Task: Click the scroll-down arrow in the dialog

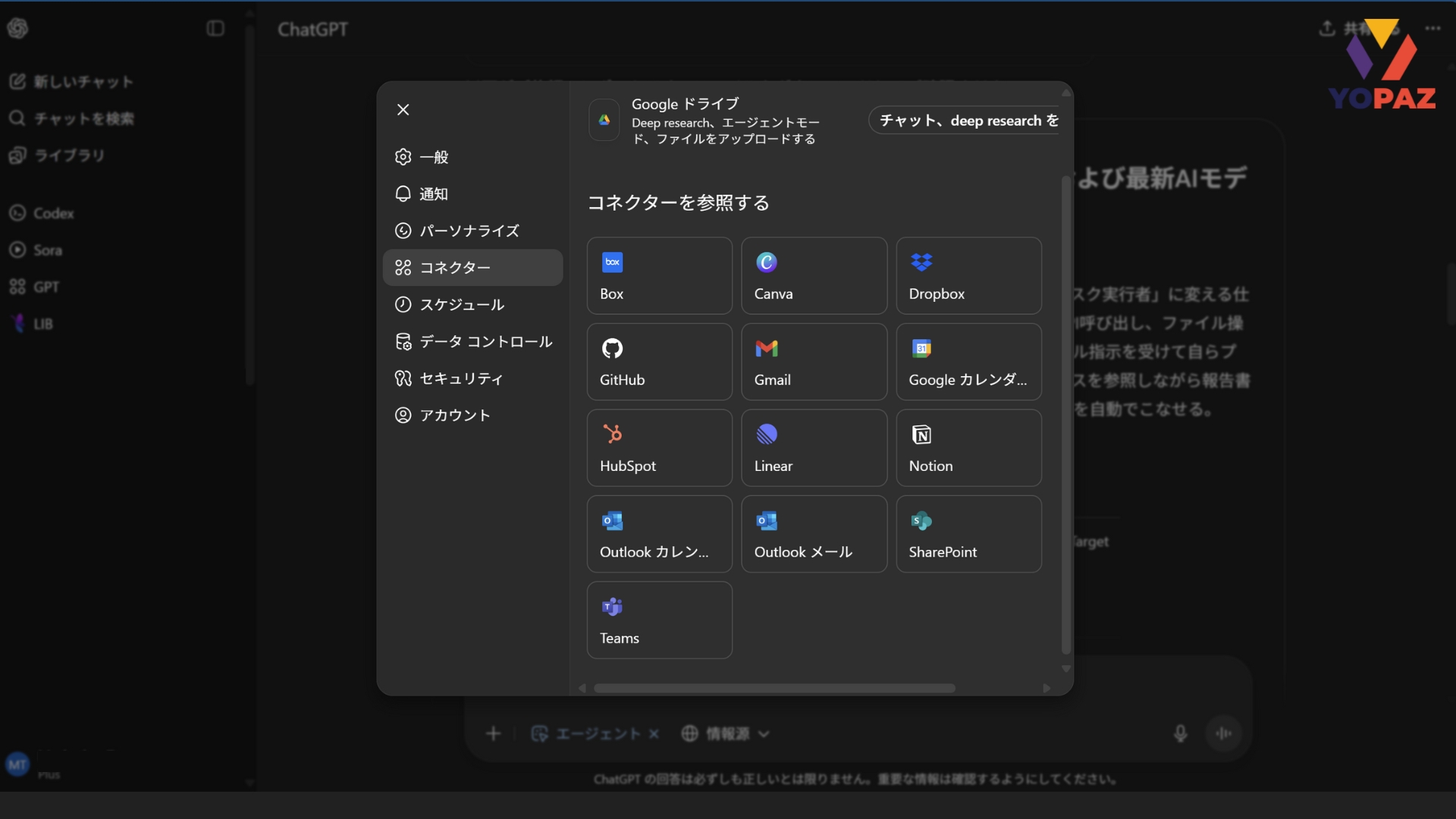Action: point(1066,669)
